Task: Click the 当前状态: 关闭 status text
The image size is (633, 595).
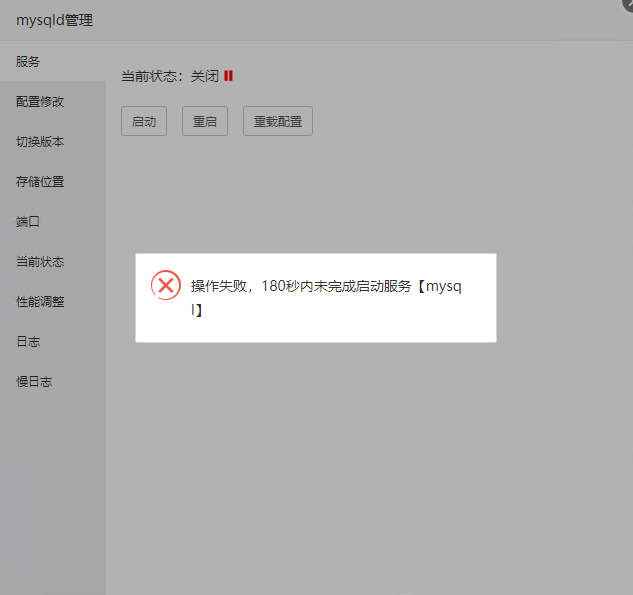Action: (x=170, y=76)
